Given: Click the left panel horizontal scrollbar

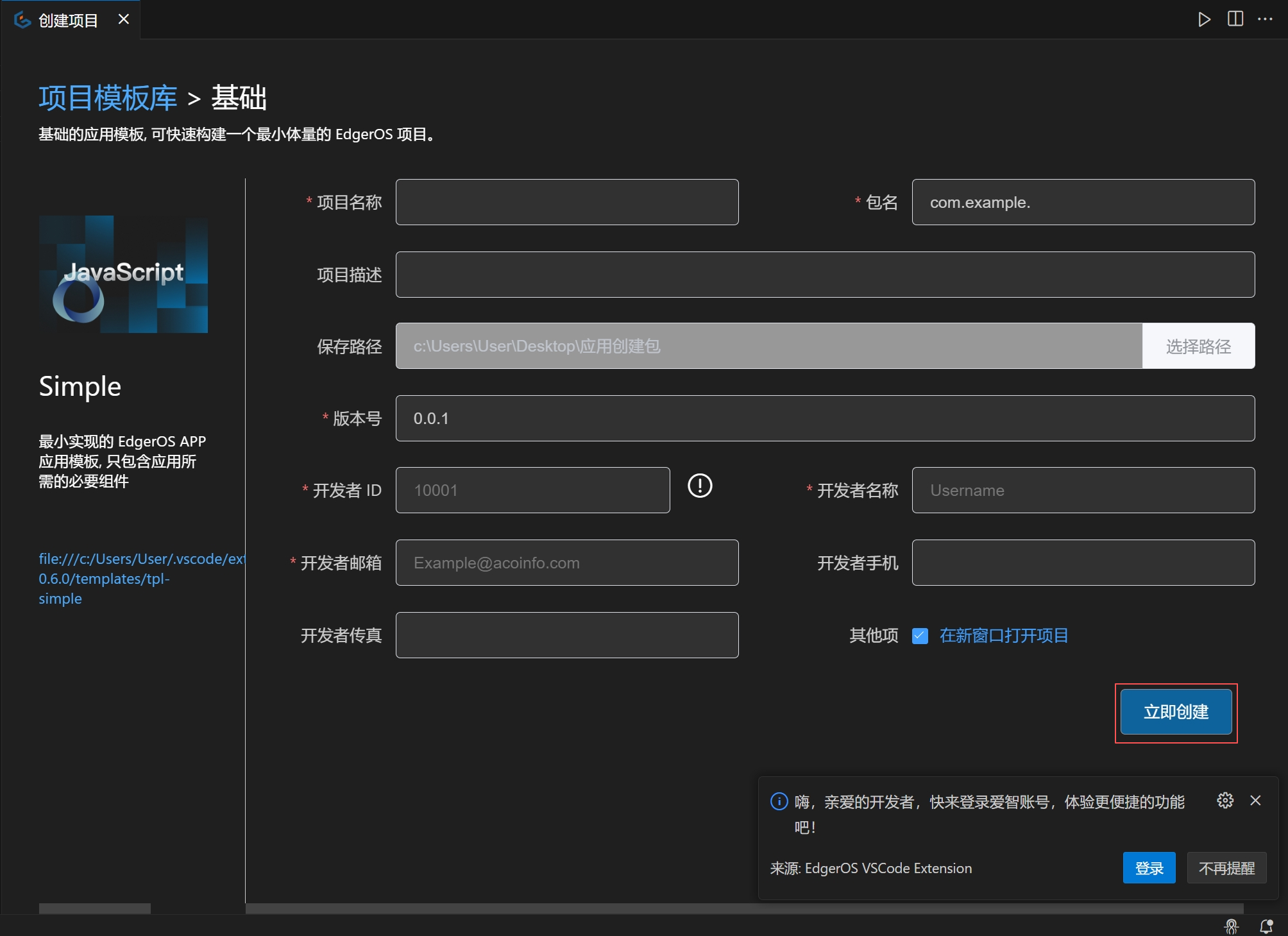Looking at the screenshot, I should click(x=94, y=908).
